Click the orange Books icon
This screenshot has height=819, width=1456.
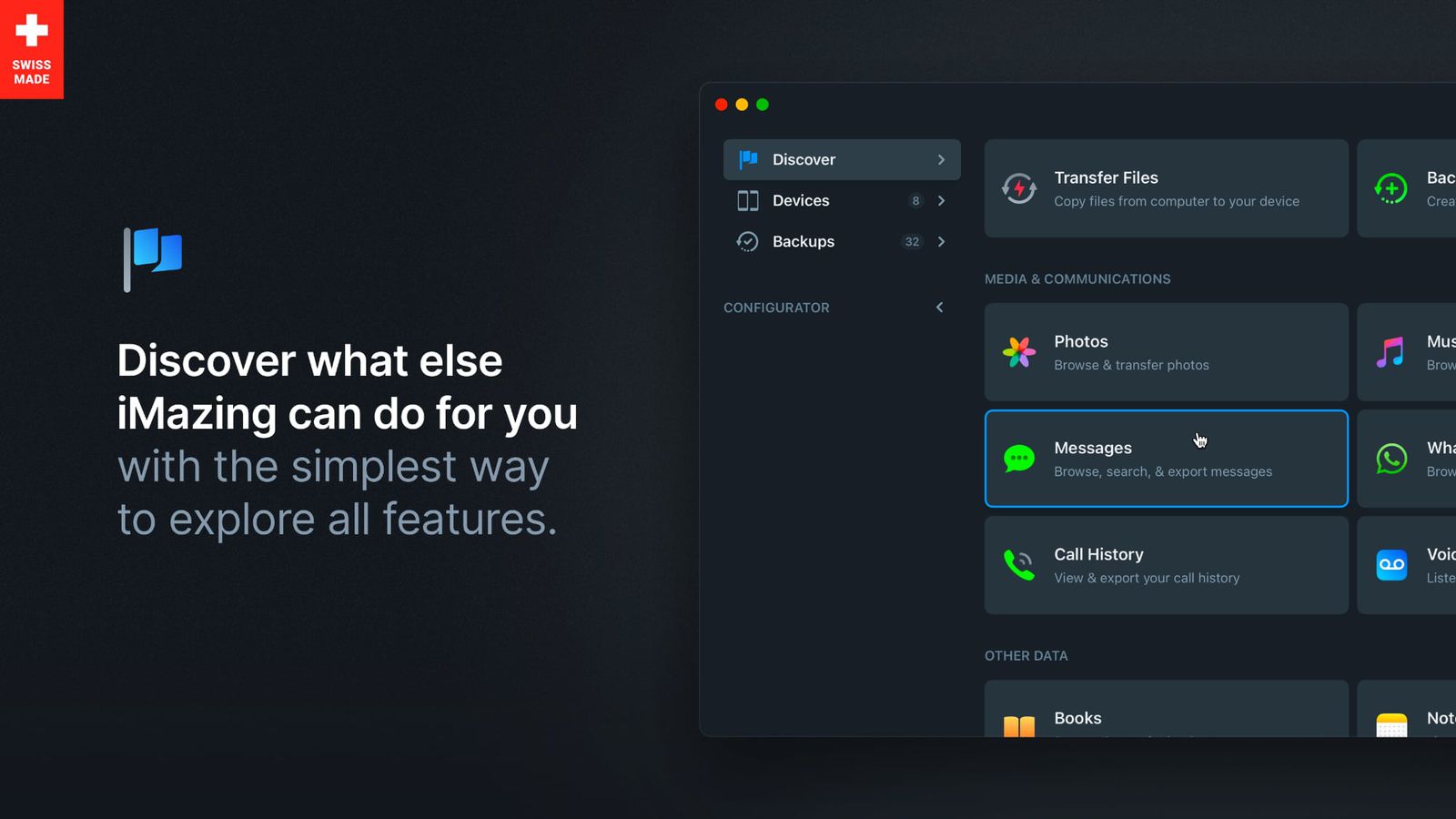point(1019,725)
